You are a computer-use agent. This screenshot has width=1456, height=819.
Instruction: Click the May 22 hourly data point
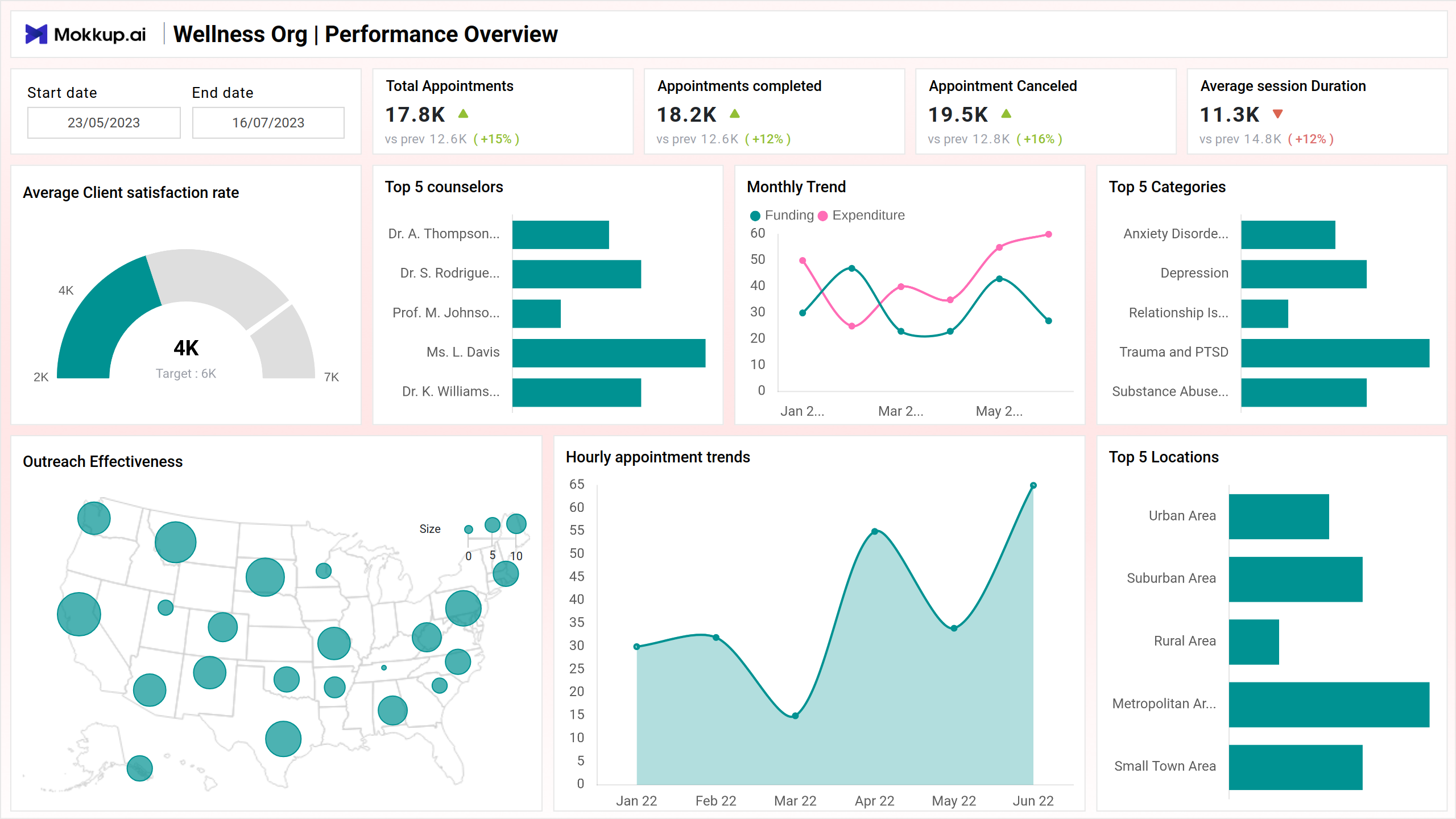pos(954,628)
